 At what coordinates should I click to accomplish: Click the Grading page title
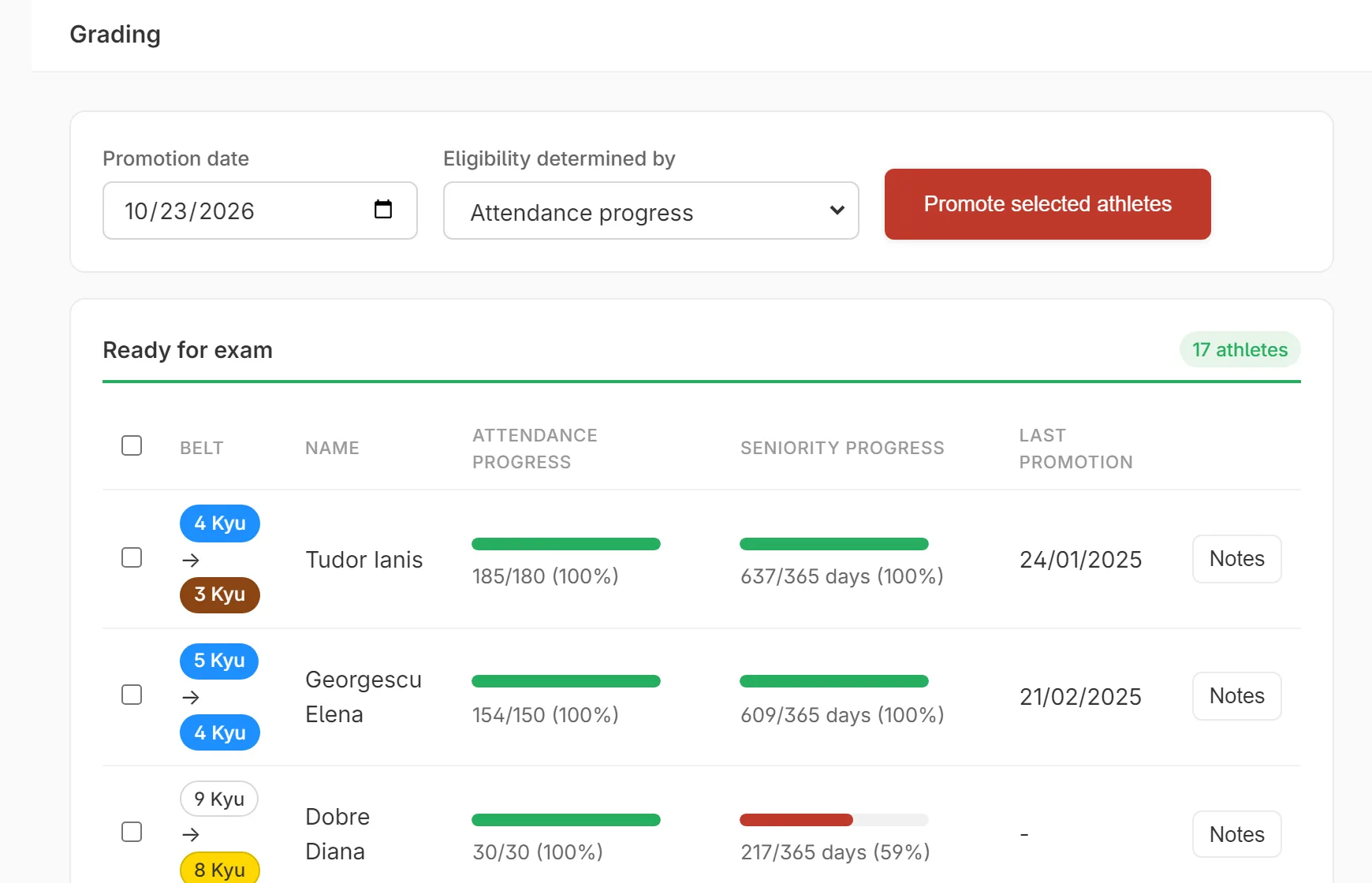coord(115,35)
